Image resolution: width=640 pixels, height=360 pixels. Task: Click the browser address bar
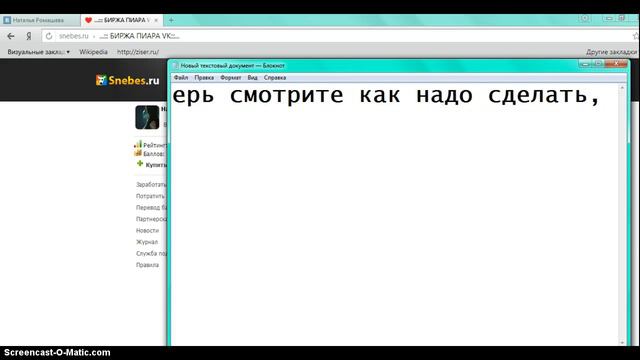click(x=339, y=36)
